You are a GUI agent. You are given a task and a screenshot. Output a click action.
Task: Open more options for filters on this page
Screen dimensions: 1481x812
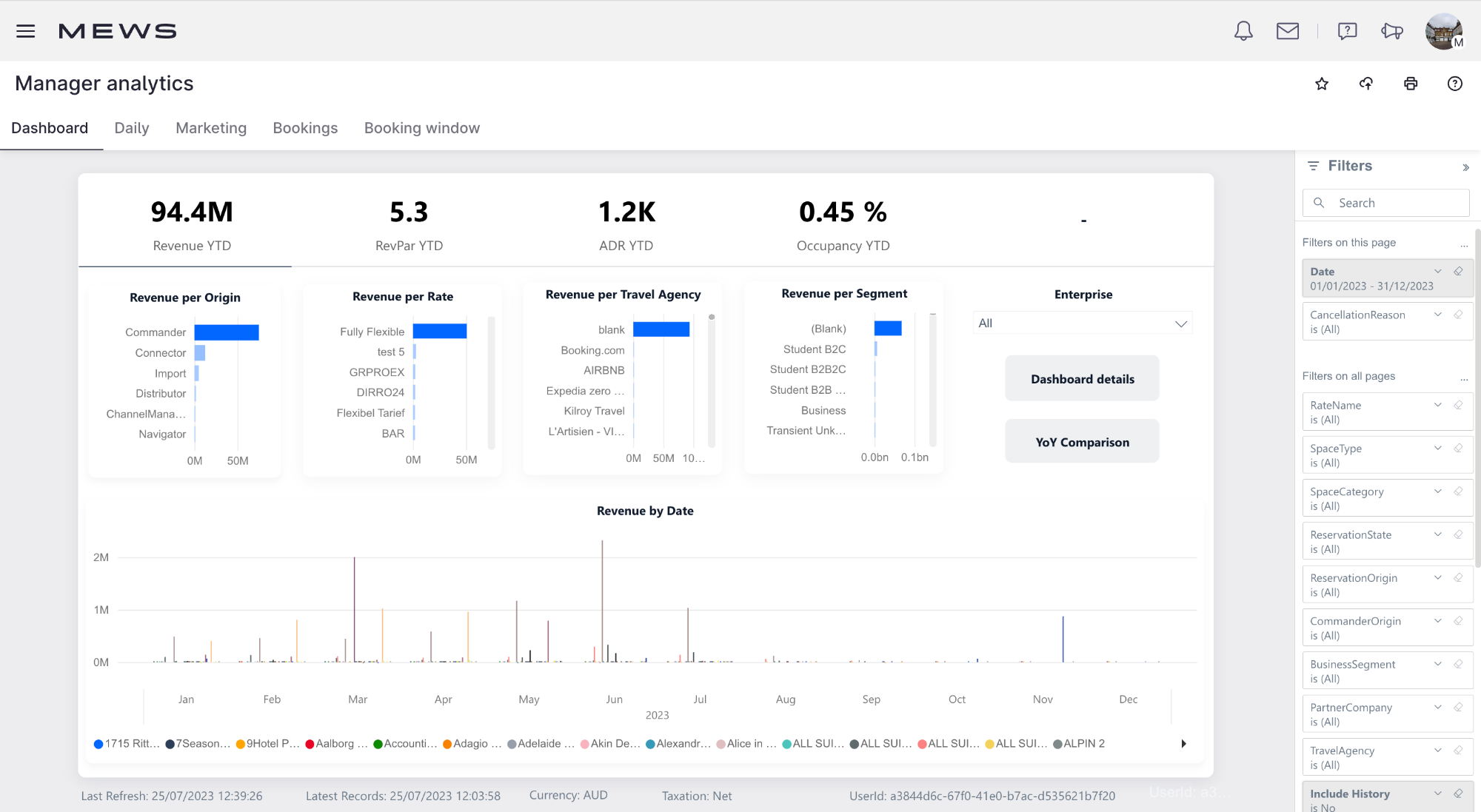tap(1464, 245)
